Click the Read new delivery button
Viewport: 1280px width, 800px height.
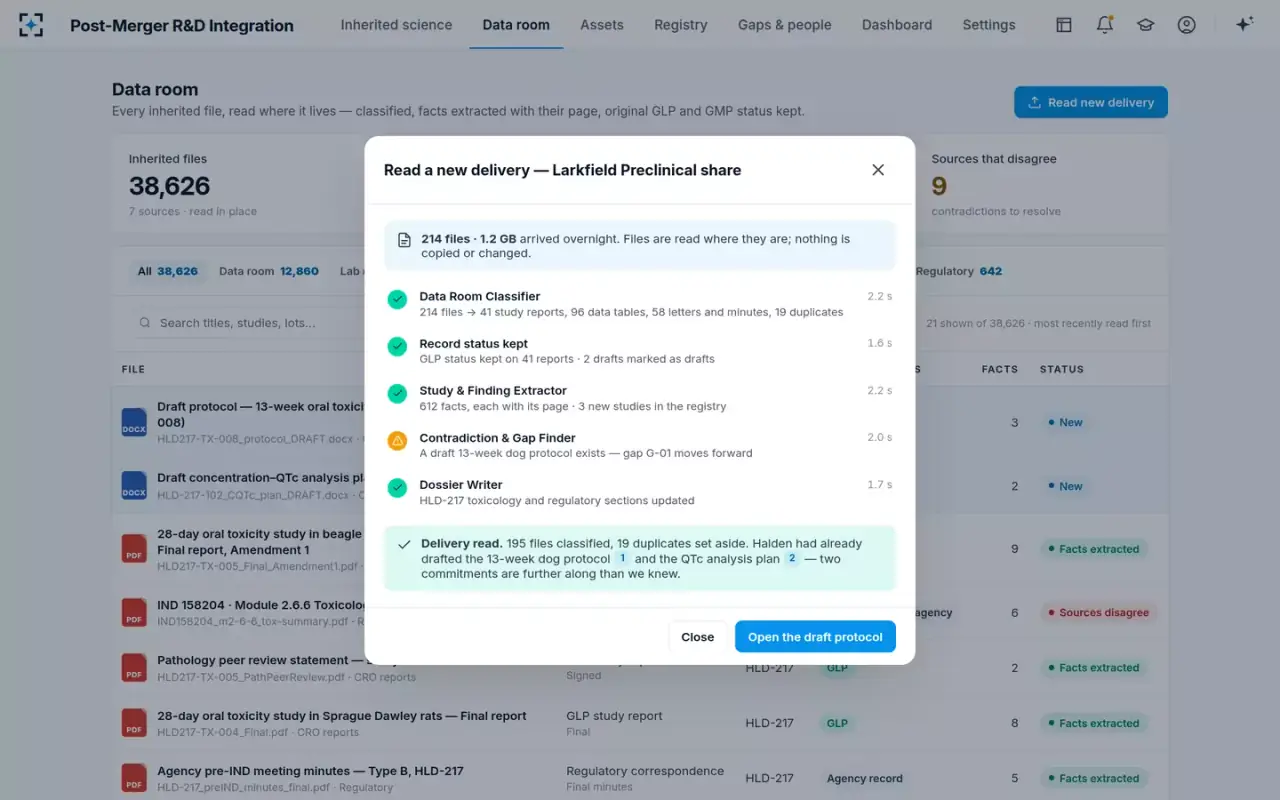[x=1091, y=102]
